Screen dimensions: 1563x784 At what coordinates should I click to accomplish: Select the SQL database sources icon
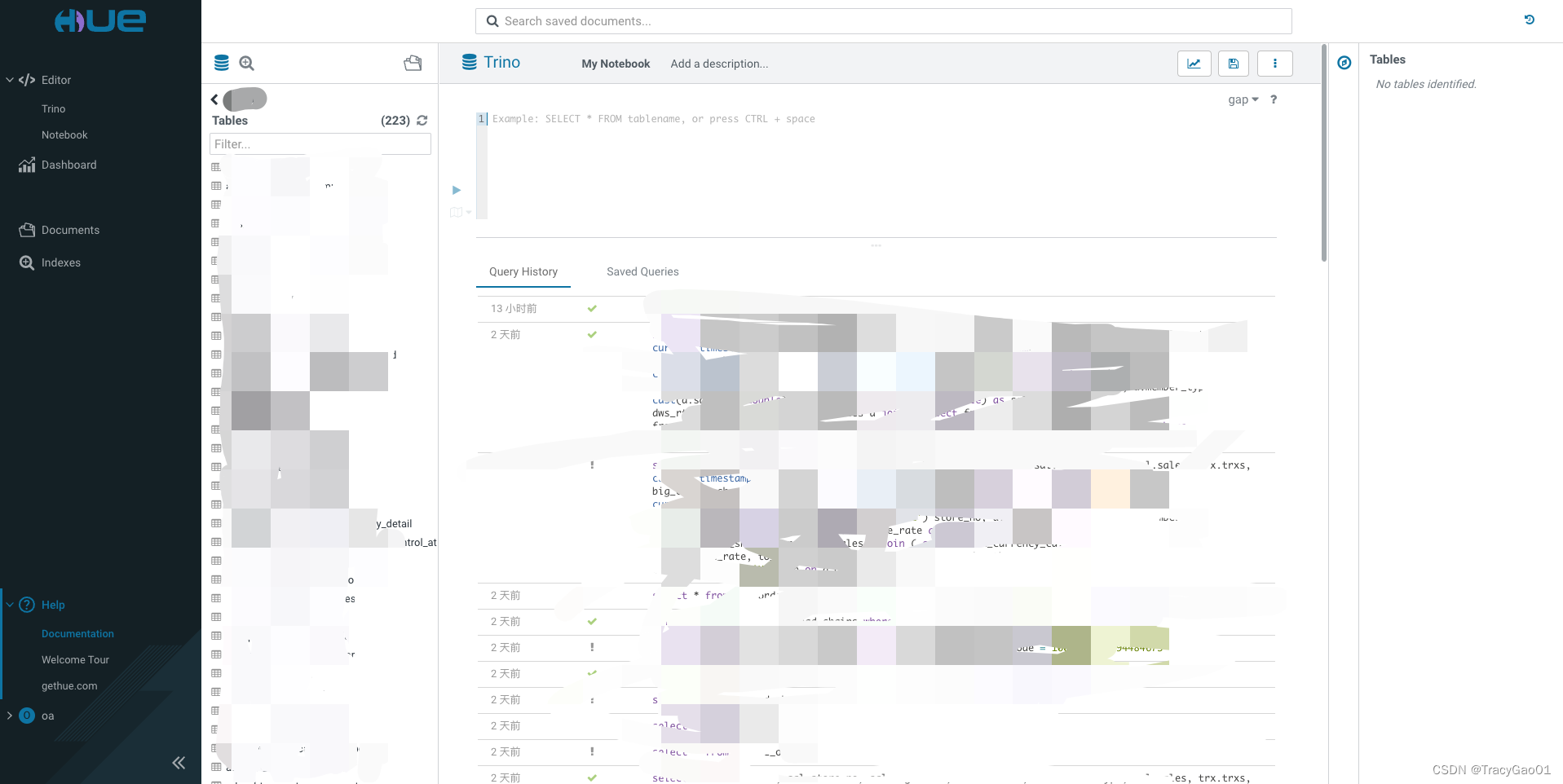[221, 63]
